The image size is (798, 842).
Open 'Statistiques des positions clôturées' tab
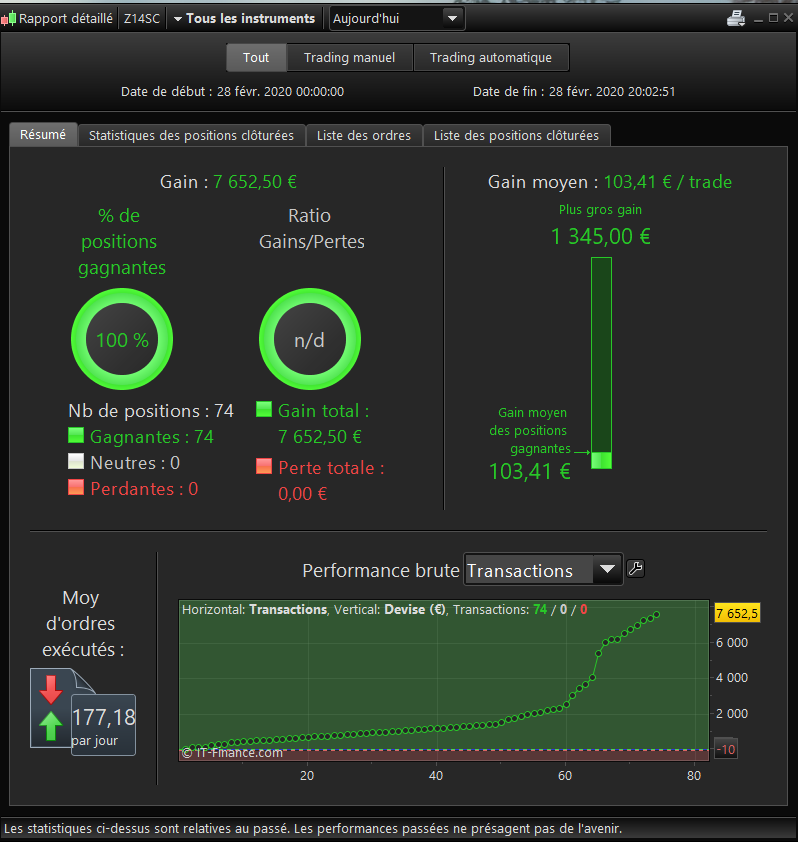(x=191, y=135)
